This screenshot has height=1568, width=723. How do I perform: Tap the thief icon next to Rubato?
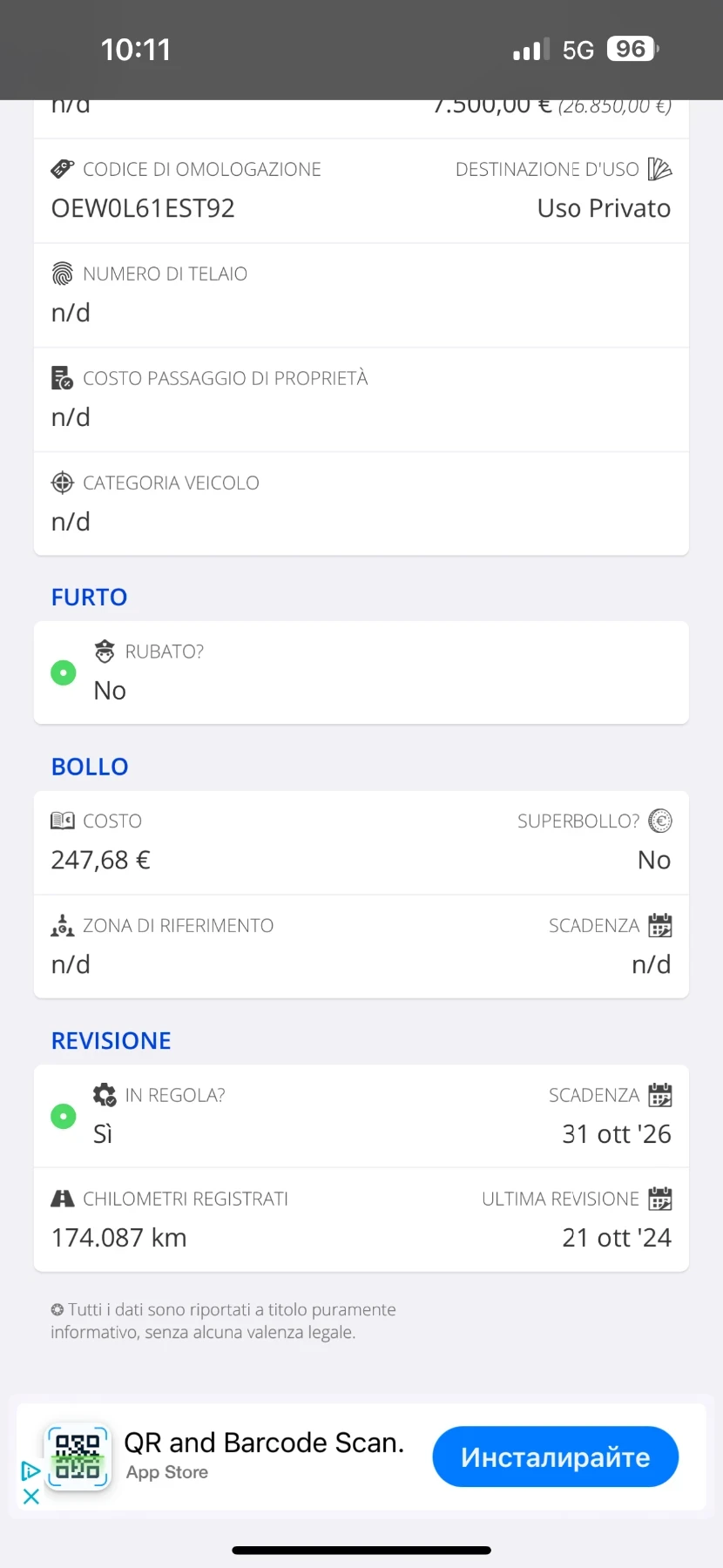(105, 652)
